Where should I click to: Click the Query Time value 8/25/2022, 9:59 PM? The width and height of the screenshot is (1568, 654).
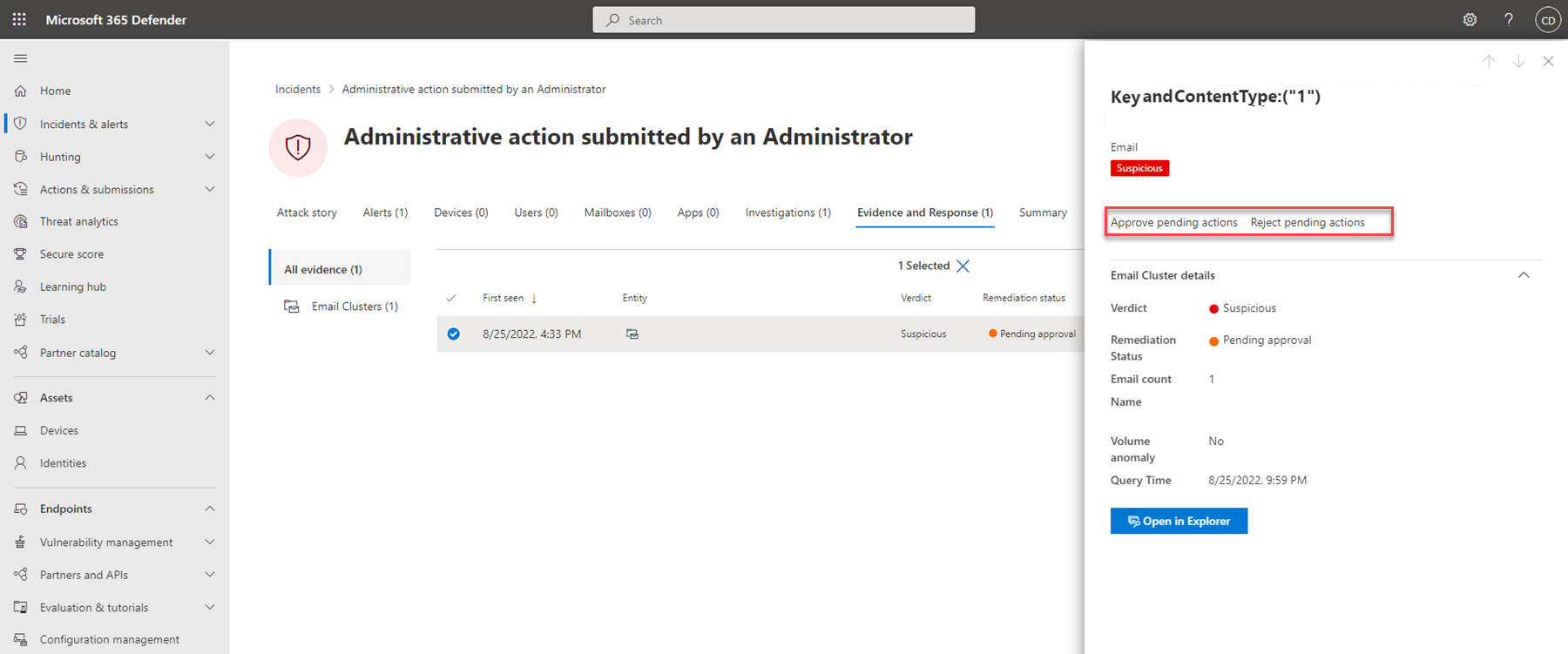click(1257, 480)
